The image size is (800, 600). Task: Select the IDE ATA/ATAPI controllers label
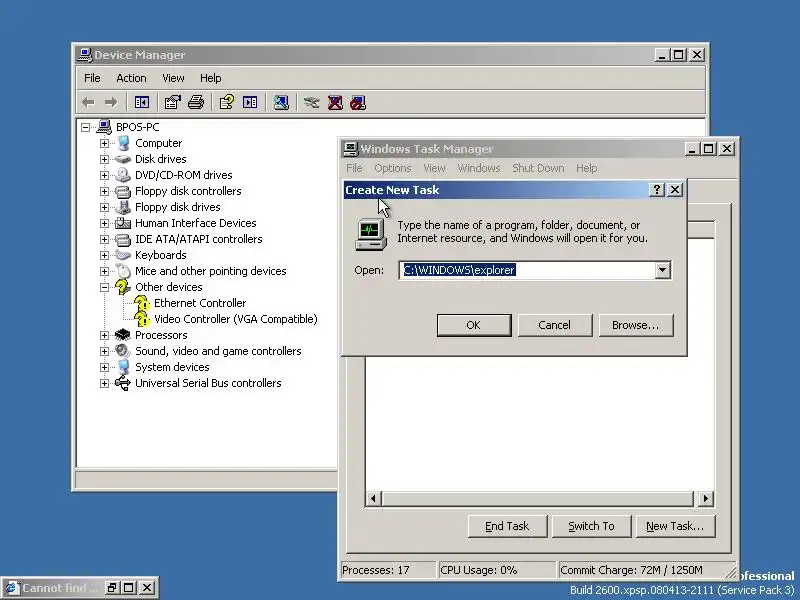[x=198, y=239]
